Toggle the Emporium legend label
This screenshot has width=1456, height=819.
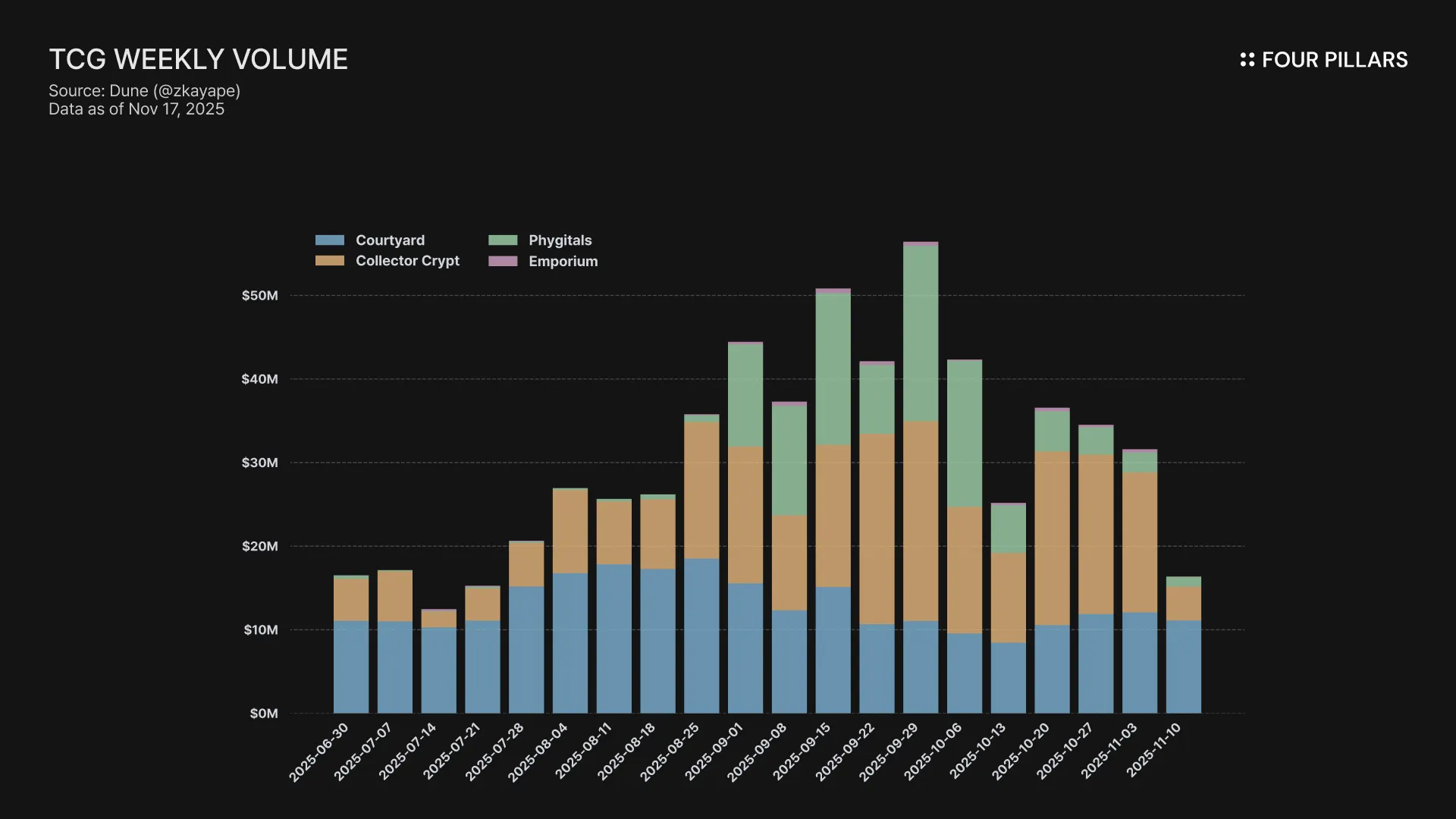point(563,262)
